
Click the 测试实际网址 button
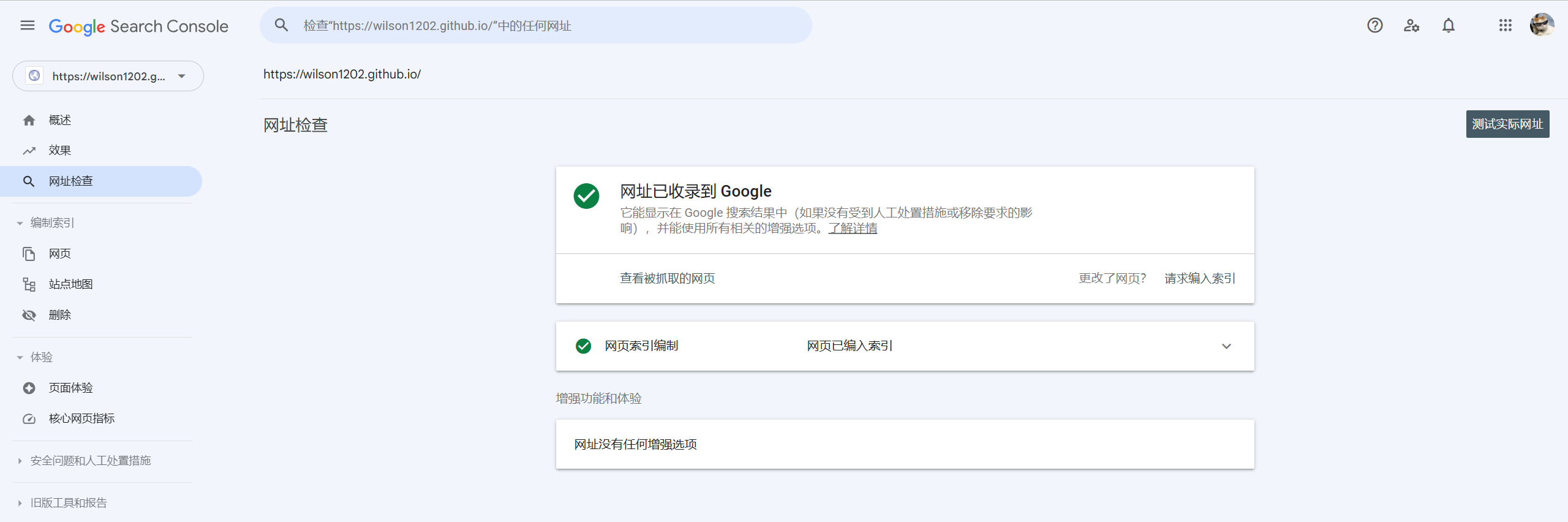(1507, 124)
